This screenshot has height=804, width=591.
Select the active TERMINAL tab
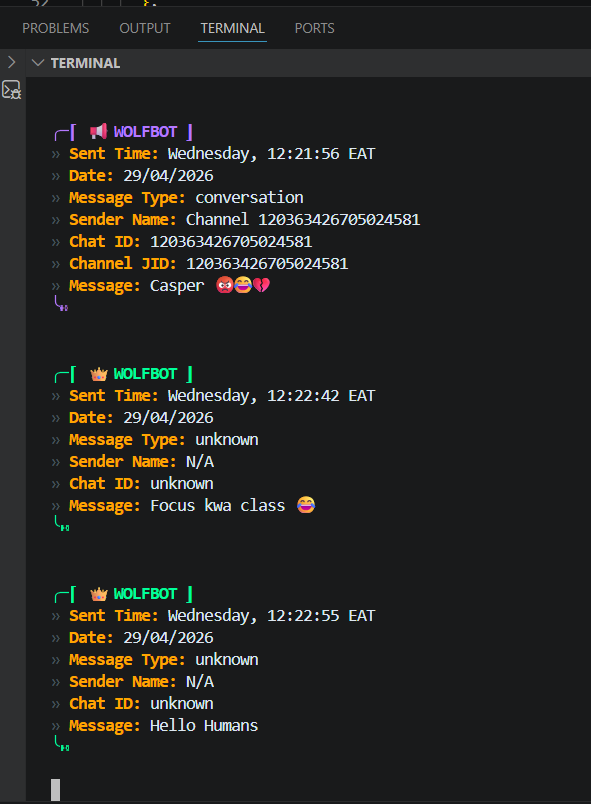[x=232, y=28]
